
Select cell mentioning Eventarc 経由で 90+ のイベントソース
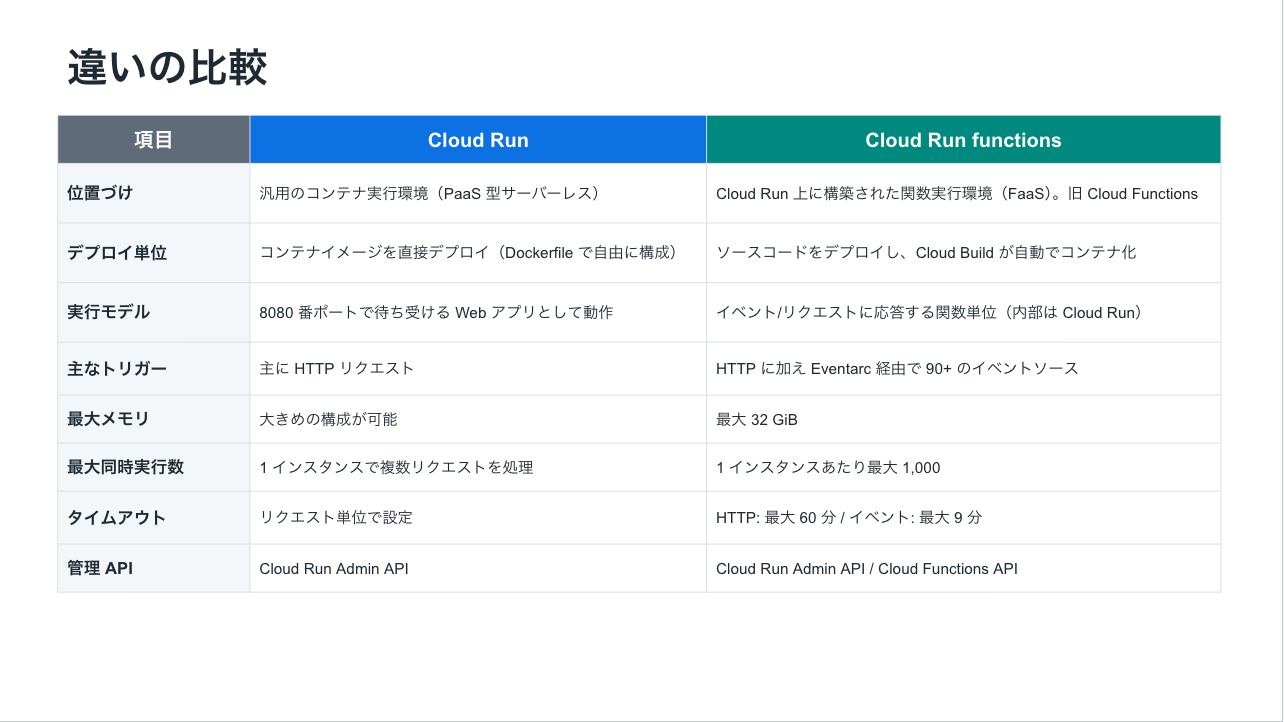(x=964, y=369)
